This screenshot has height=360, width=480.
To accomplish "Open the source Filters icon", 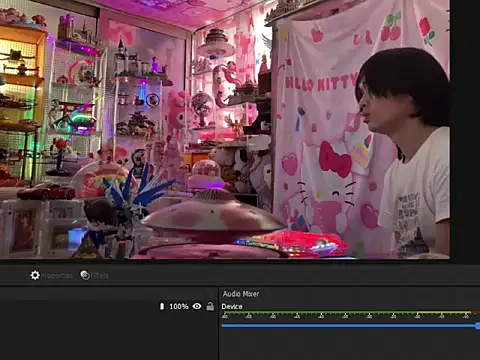I will point(85,275).
